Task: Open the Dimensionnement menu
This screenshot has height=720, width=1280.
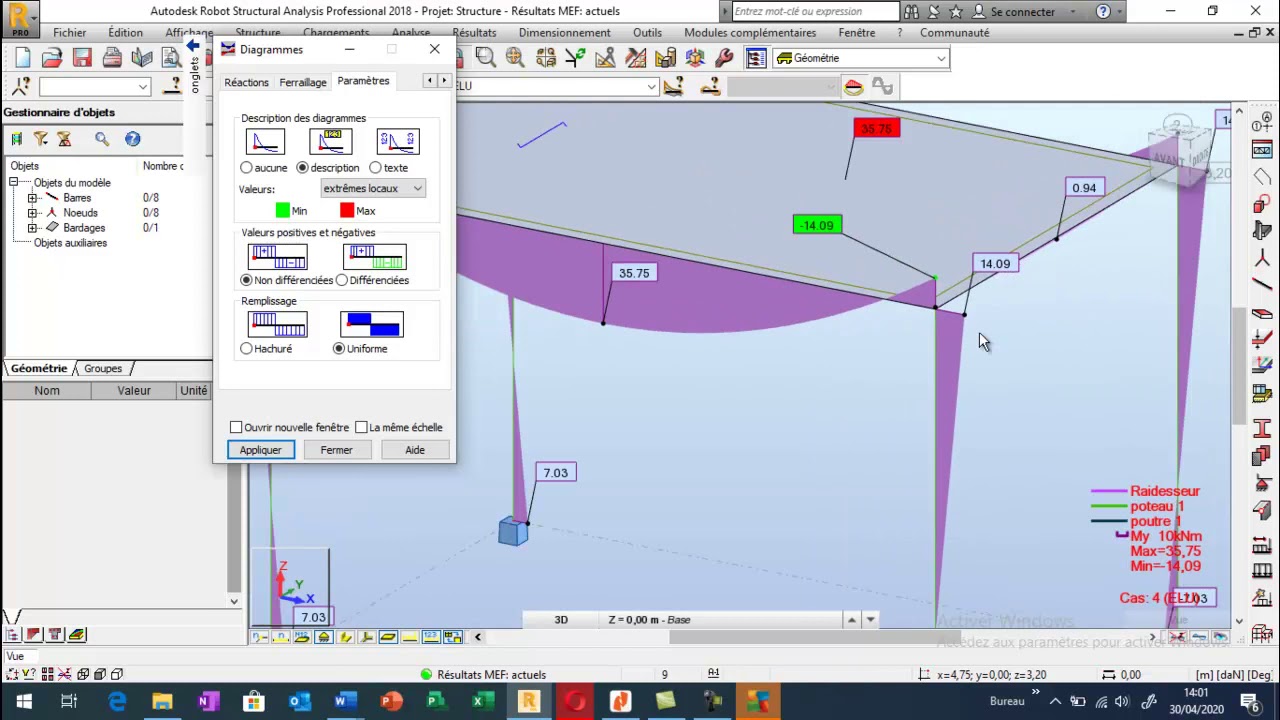Action: tap(564, 33)
